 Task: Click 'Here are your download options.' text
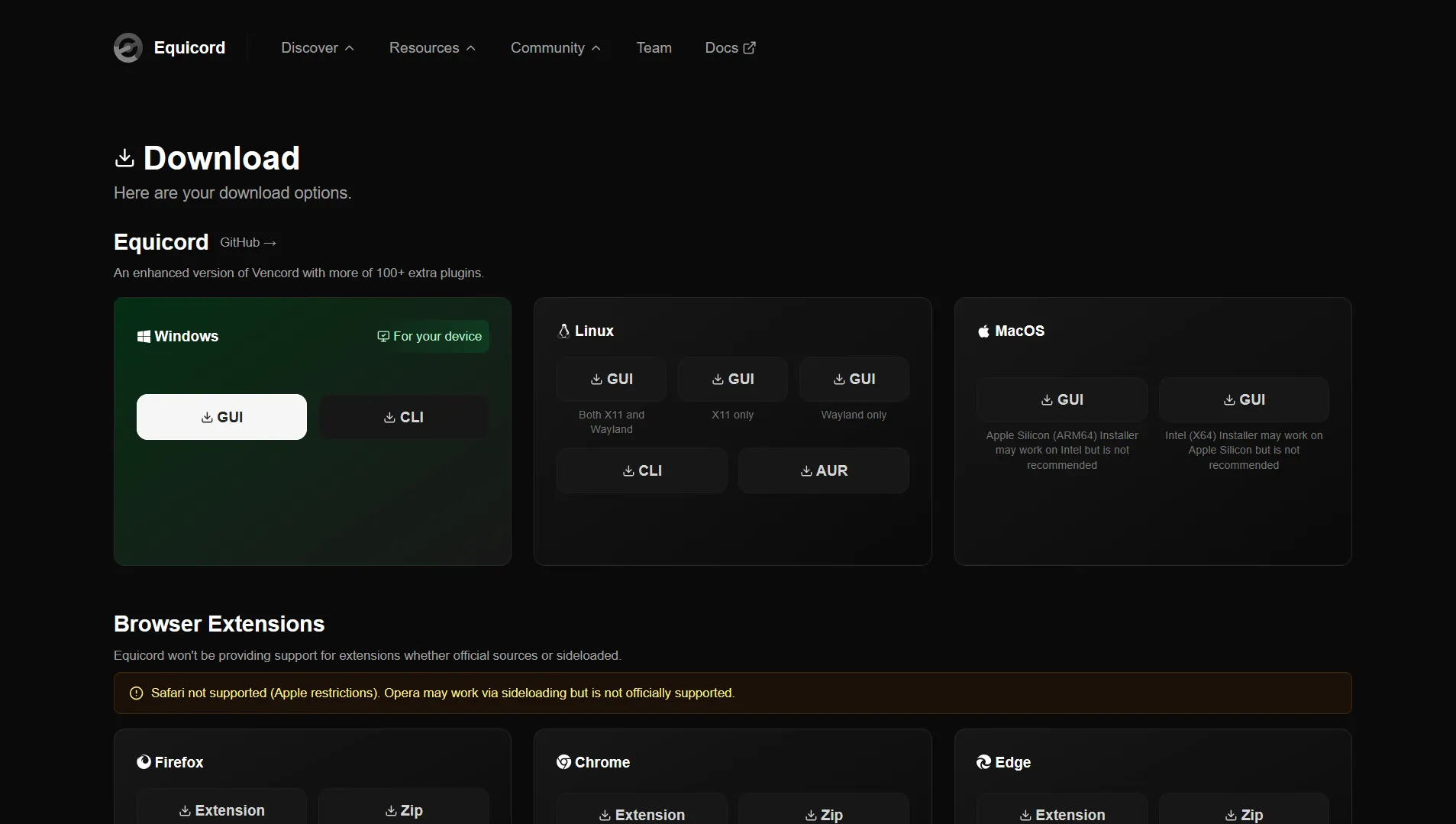(x=233, y=193)
